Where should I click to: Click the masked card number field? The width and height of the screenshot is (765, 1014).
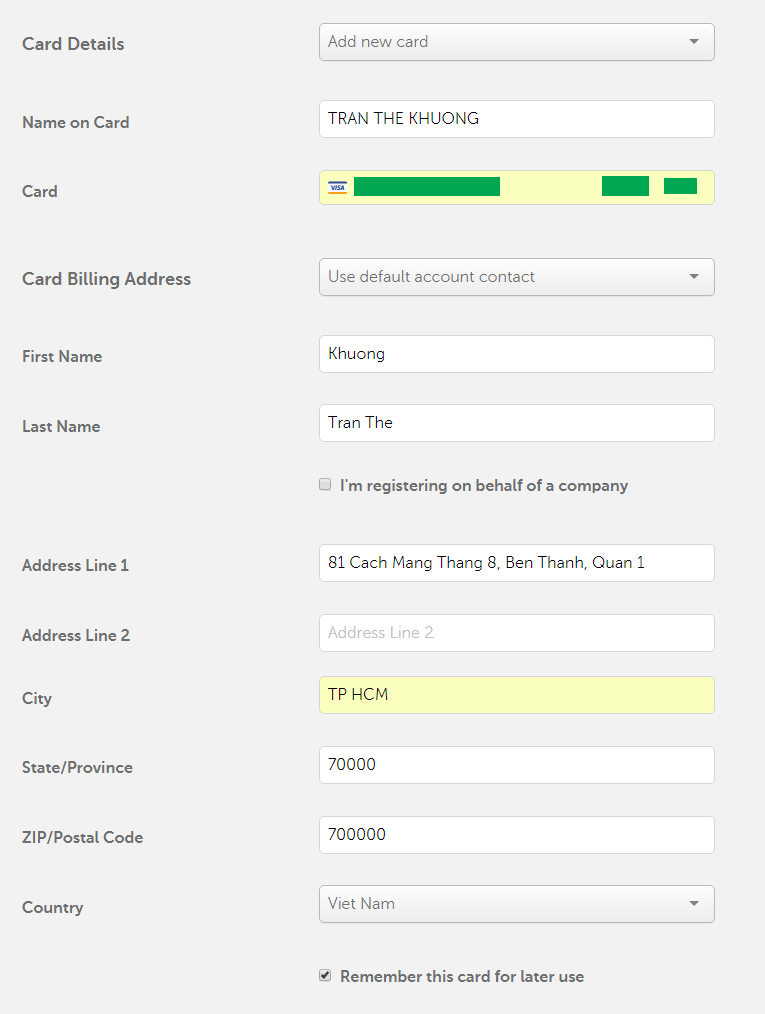[427, 186]
